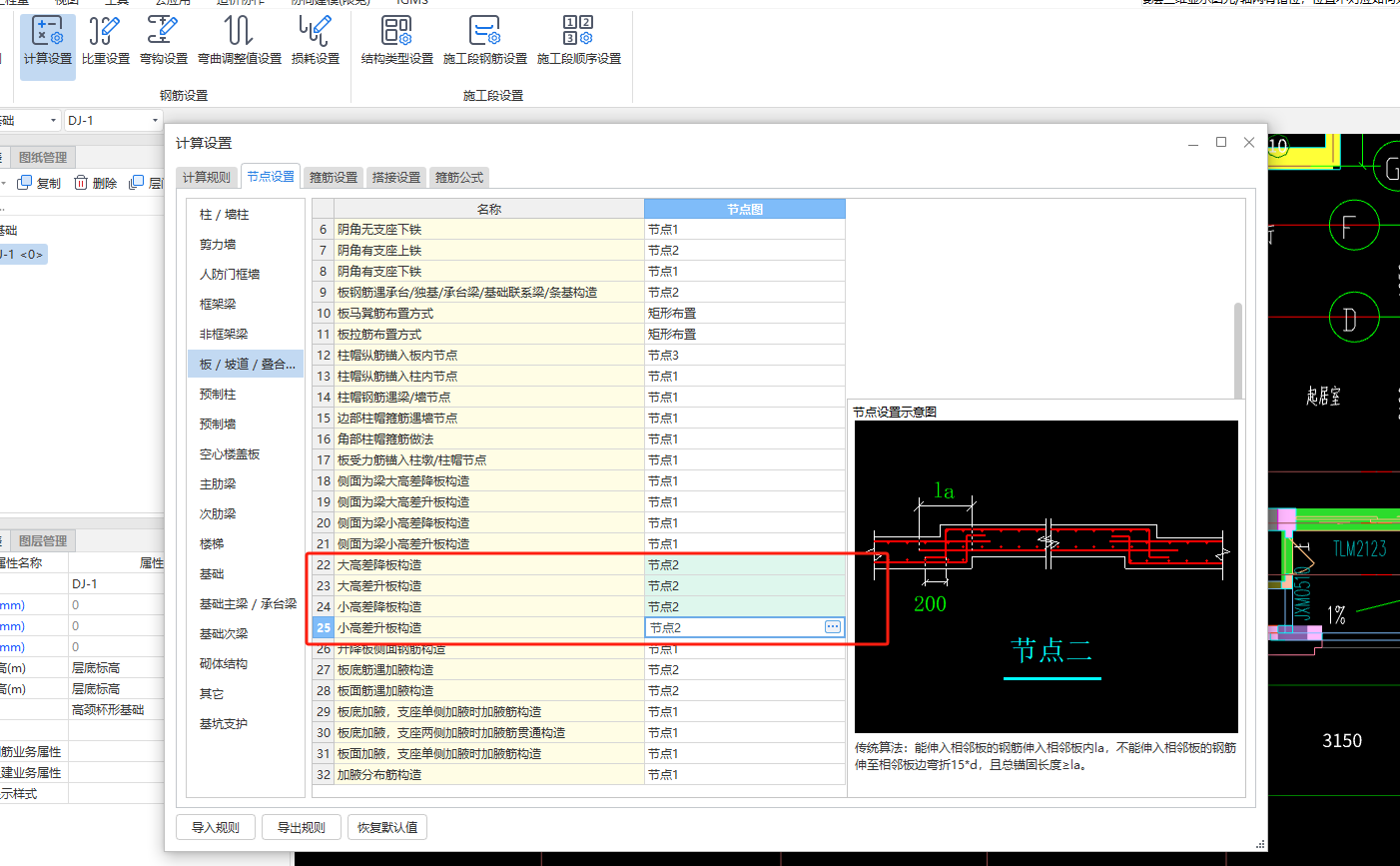Select 砌体结构 category
The width and height of the screenshot is (1400, 866).
[x=245, y=663]
